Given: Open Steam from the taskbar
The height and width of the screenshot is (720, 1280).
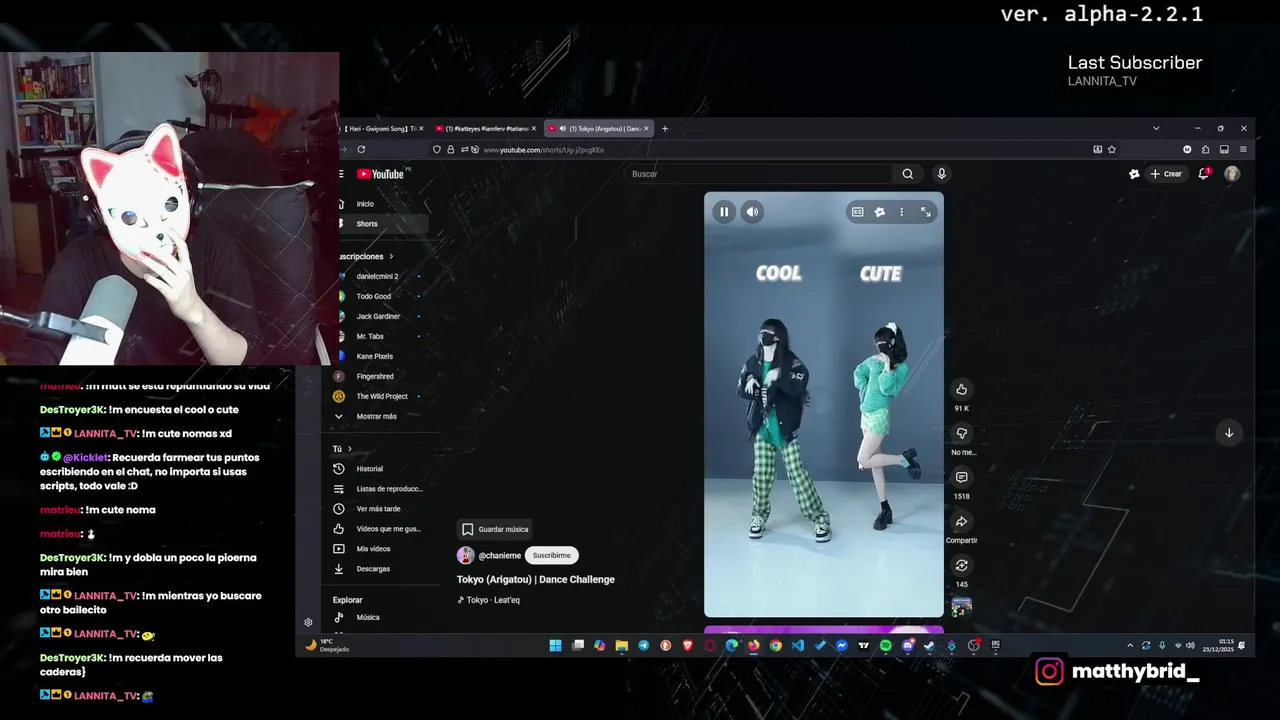Looking at the screenshot, I should 929,646.
